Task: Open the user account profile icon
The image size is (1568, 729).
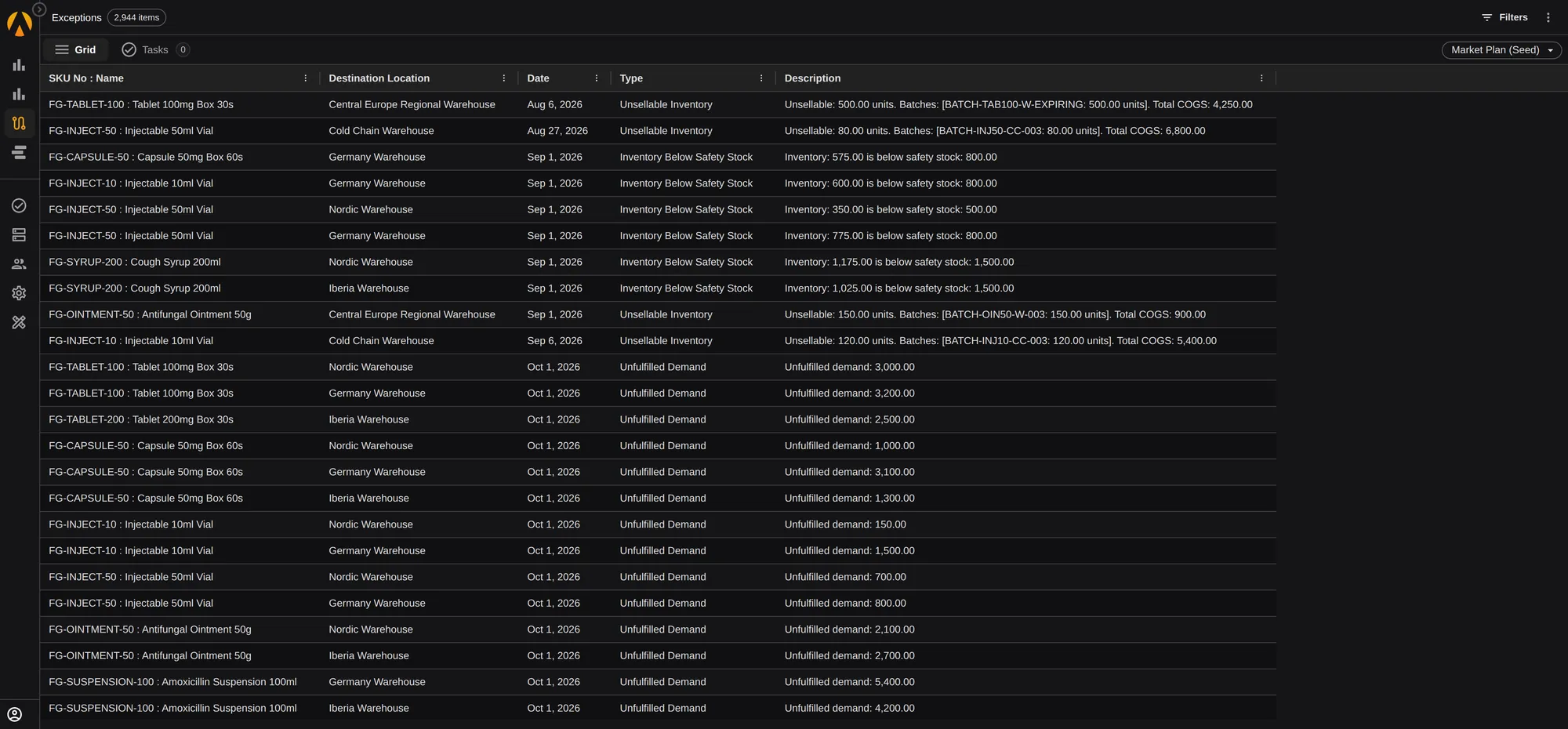Action: 15,714
